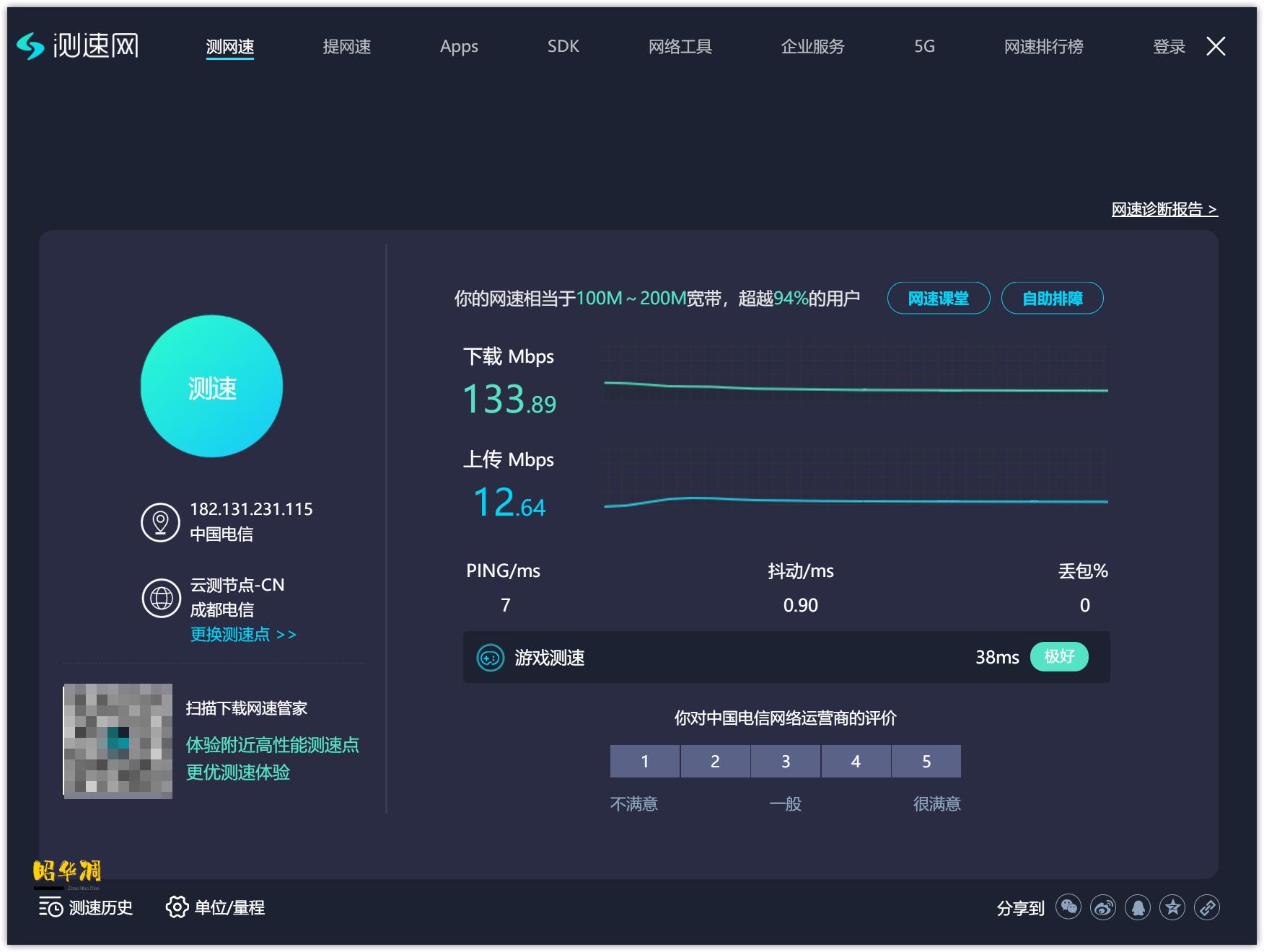Open 单位/量程 unit settings gear
1264x952 pixels.
pyautogui.click(x=216, y=908)
